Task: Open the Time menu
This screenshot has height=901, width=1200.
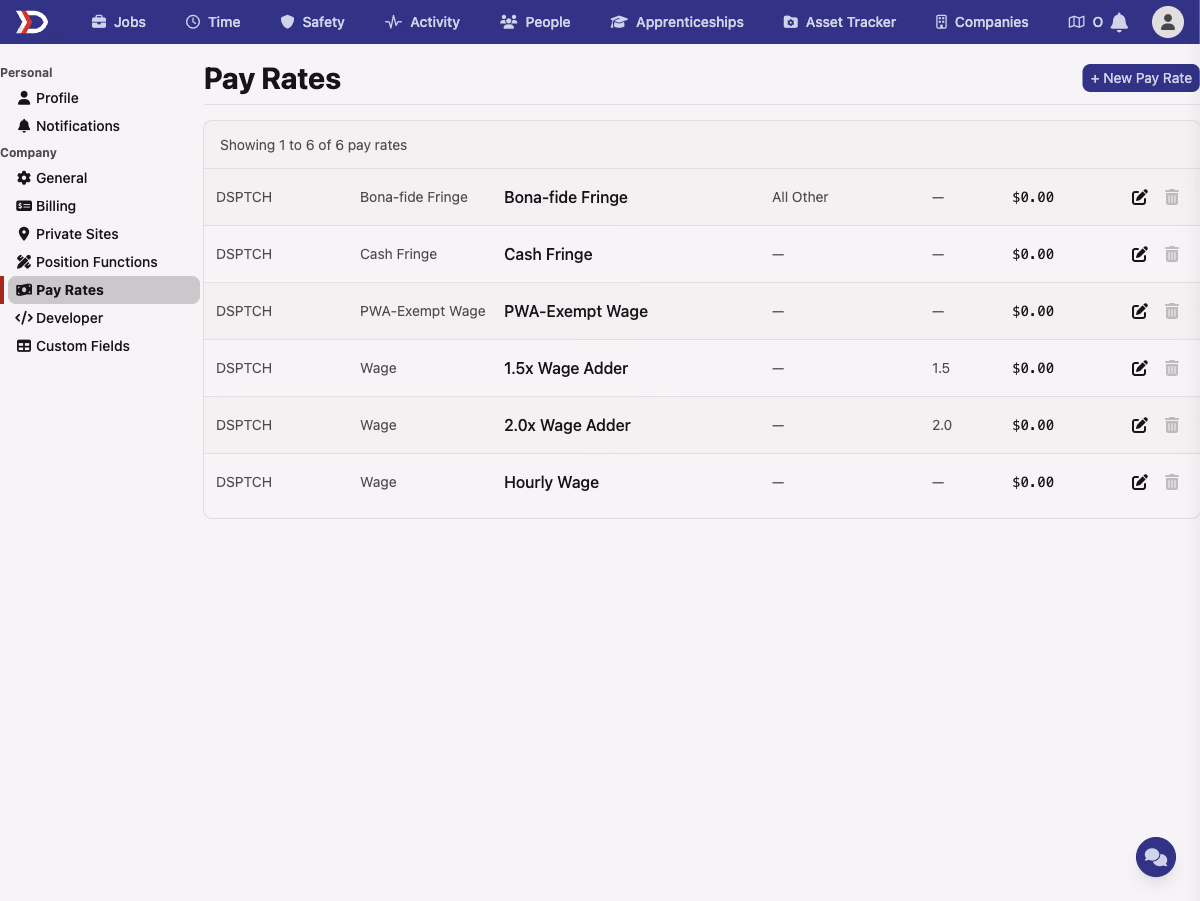Action: pos(213,22)
